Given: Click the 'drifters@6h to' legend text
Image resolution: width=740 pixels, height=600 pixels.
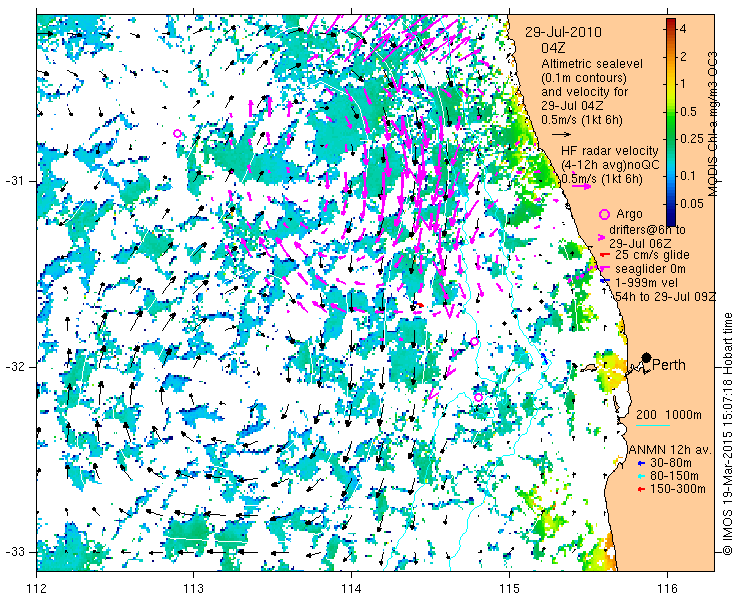Looking at the screenshot, I should (647, 230).
